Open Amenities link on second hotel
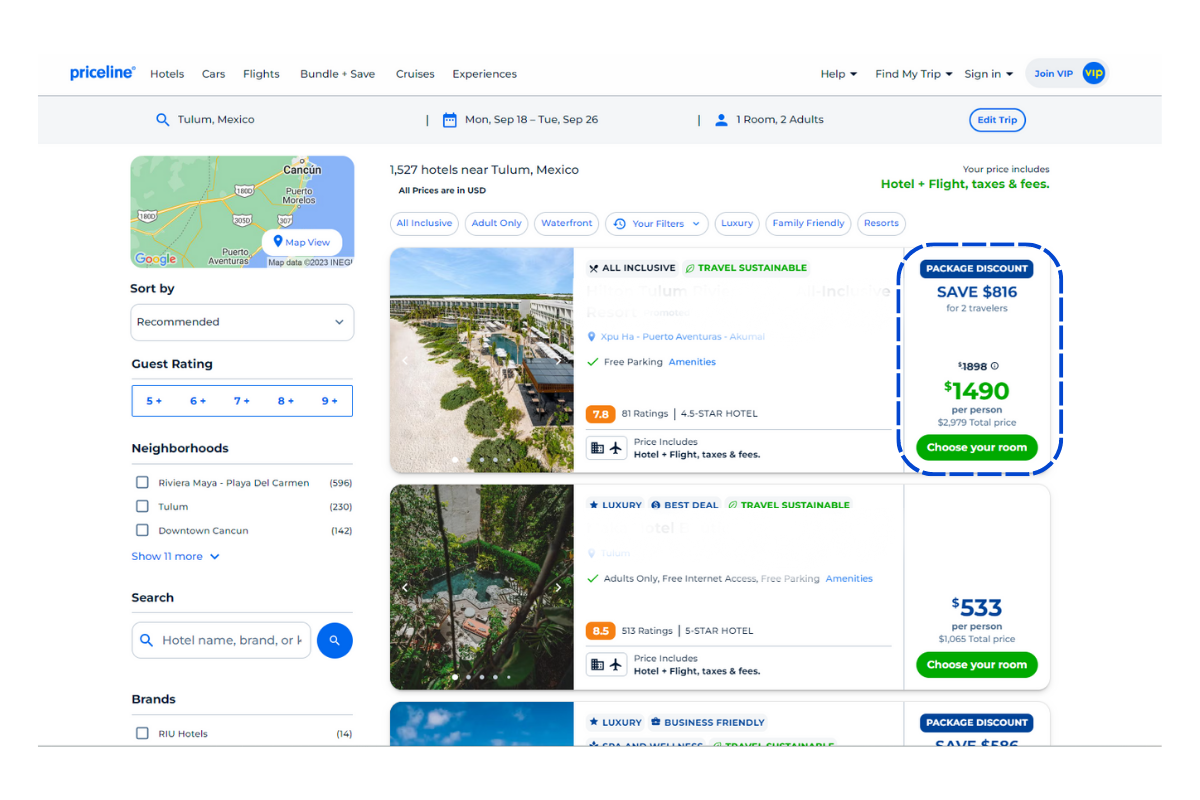The image size is (1200, 800). click(849, 579)
